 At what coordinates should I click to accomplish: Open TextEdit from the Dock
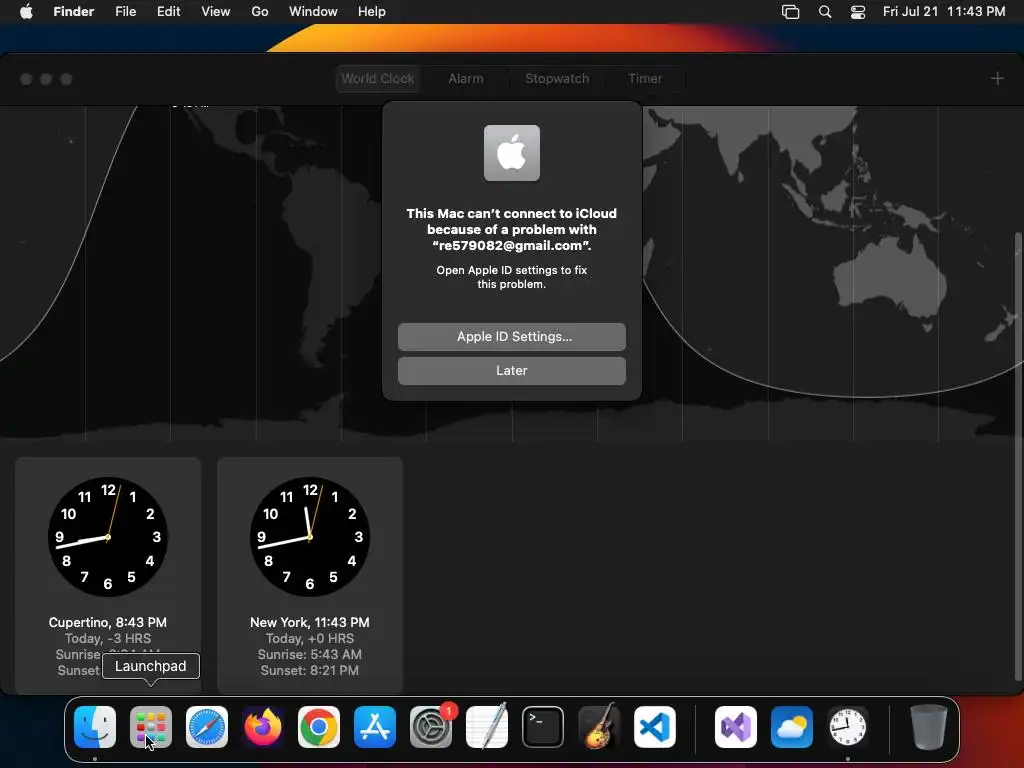(x=487, y=727)
